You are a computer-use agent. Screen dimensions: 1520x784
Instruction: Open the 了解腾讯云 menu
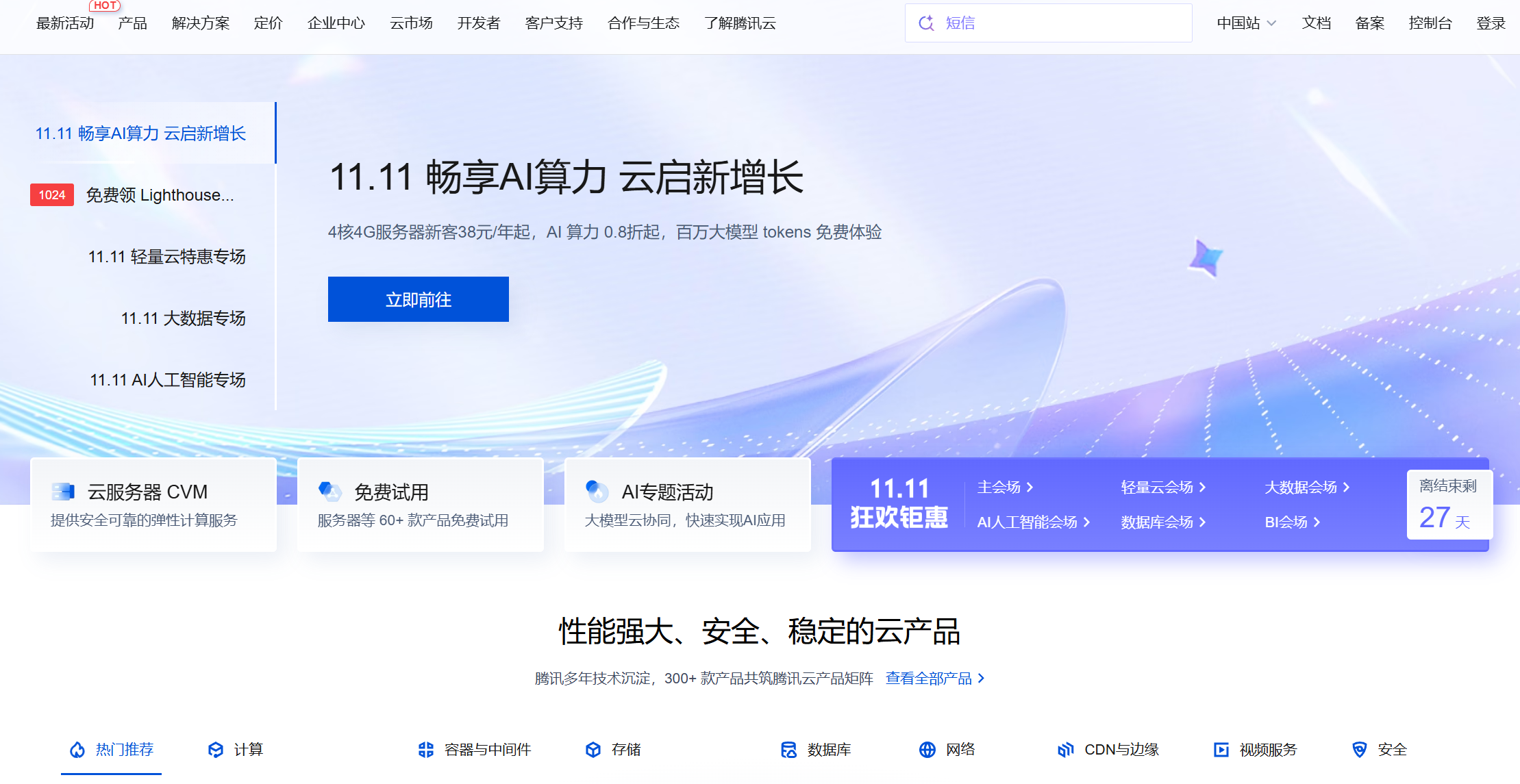pos(740,23)
